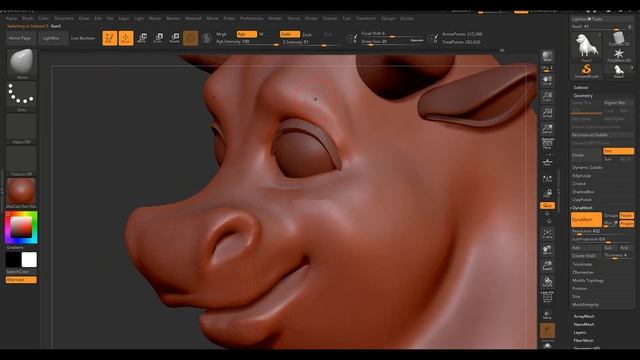Open the Document menu
Viewport: 640px width, 360px height.
pos(64,18)
